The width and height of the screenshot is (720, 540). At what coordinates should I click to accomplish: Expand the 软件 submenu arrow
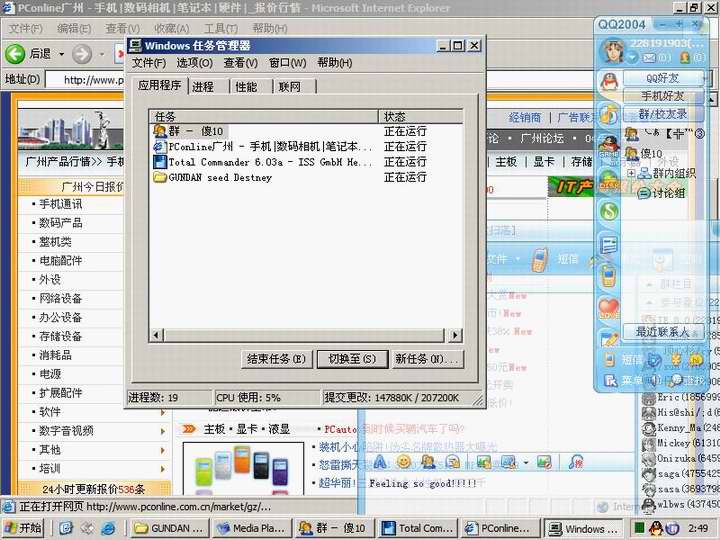coord(163,412)
